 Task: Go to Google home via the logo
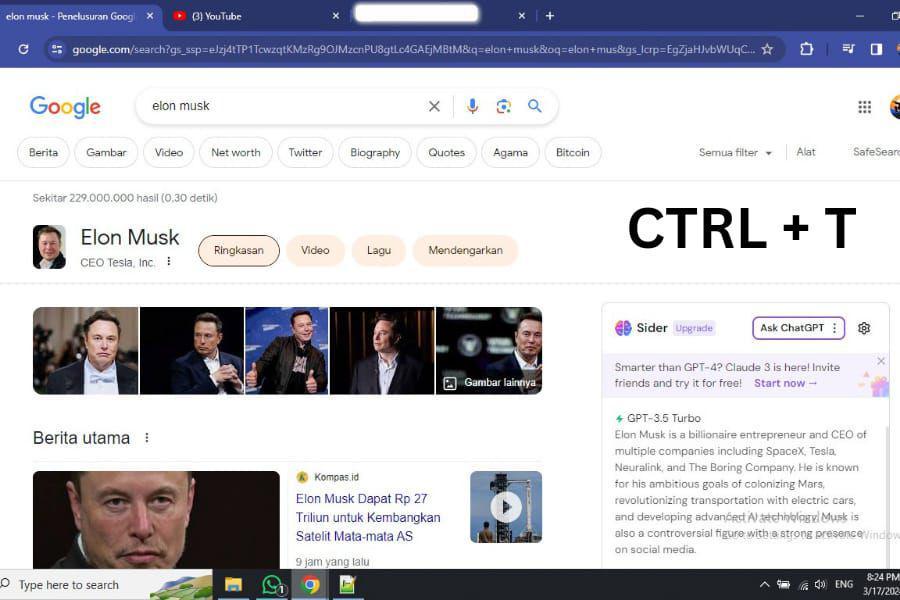click(x=65, y=107)
